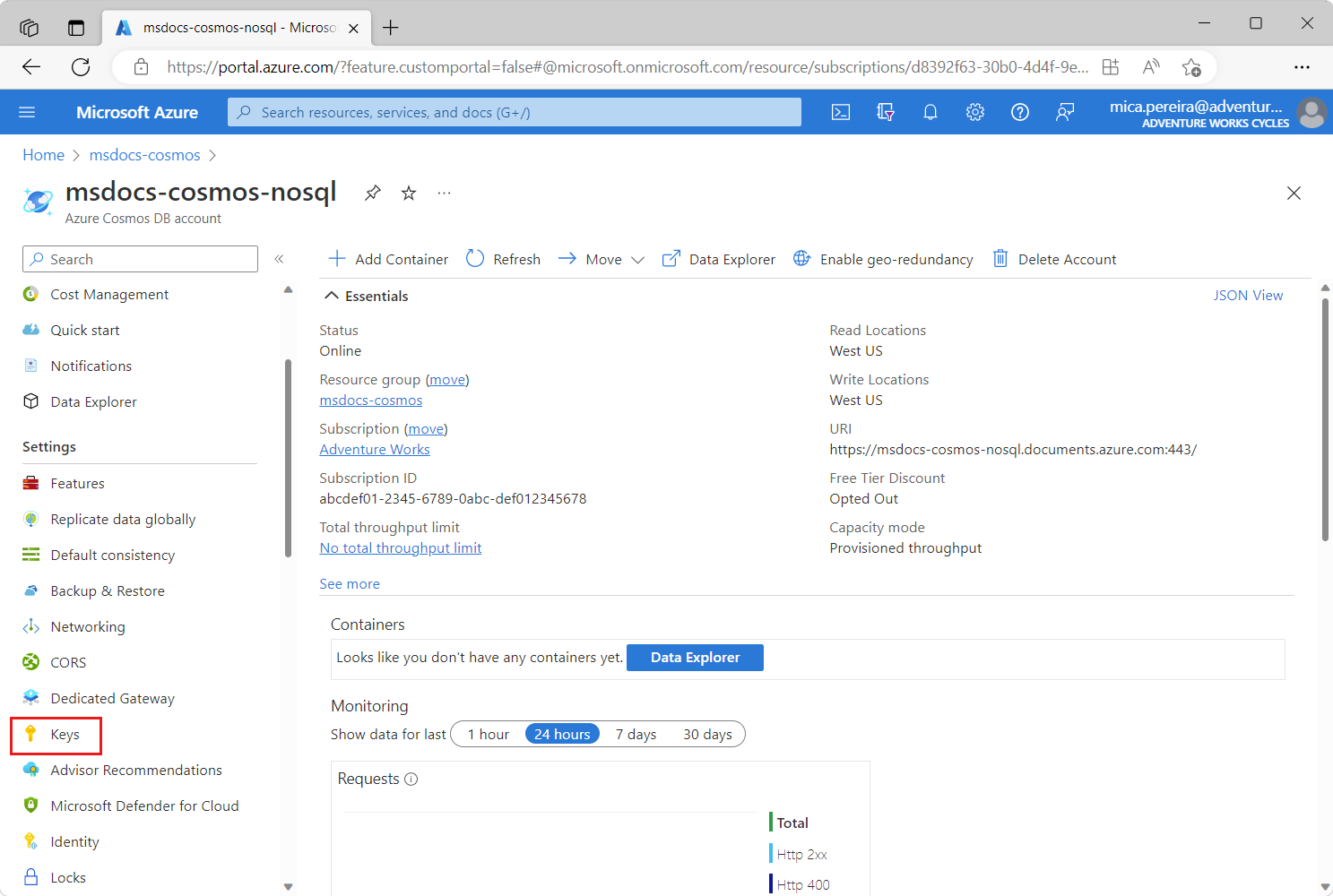Viewport: 1333px width, 896px height.
Task: Open the msdocs-cosmos resource group link
Action: [371, 401]
